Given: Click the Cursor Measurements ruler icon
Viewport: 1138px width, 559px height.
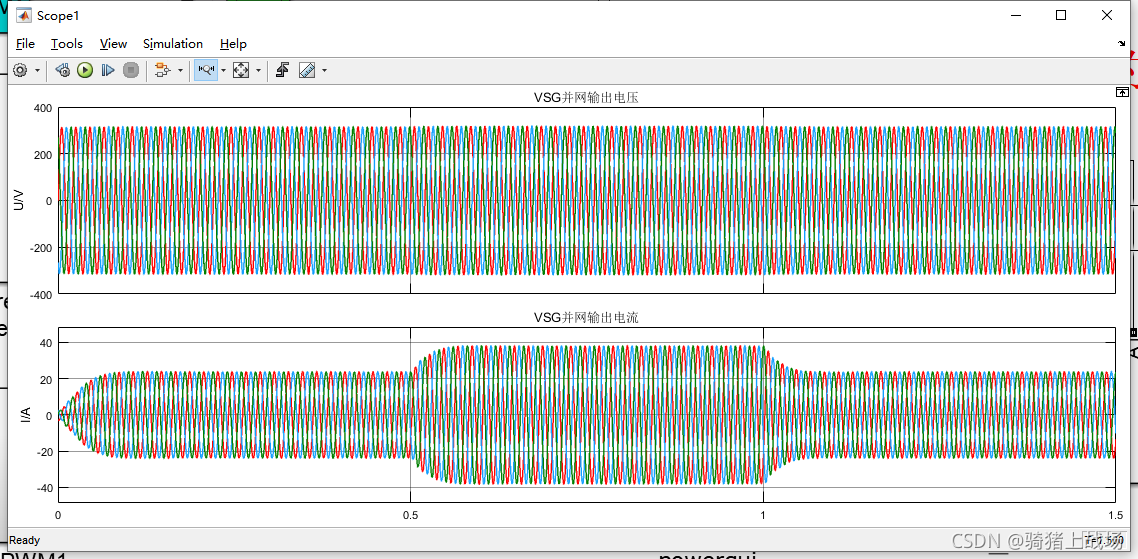Looking at the screenshot, I should [x=306, y=70].
